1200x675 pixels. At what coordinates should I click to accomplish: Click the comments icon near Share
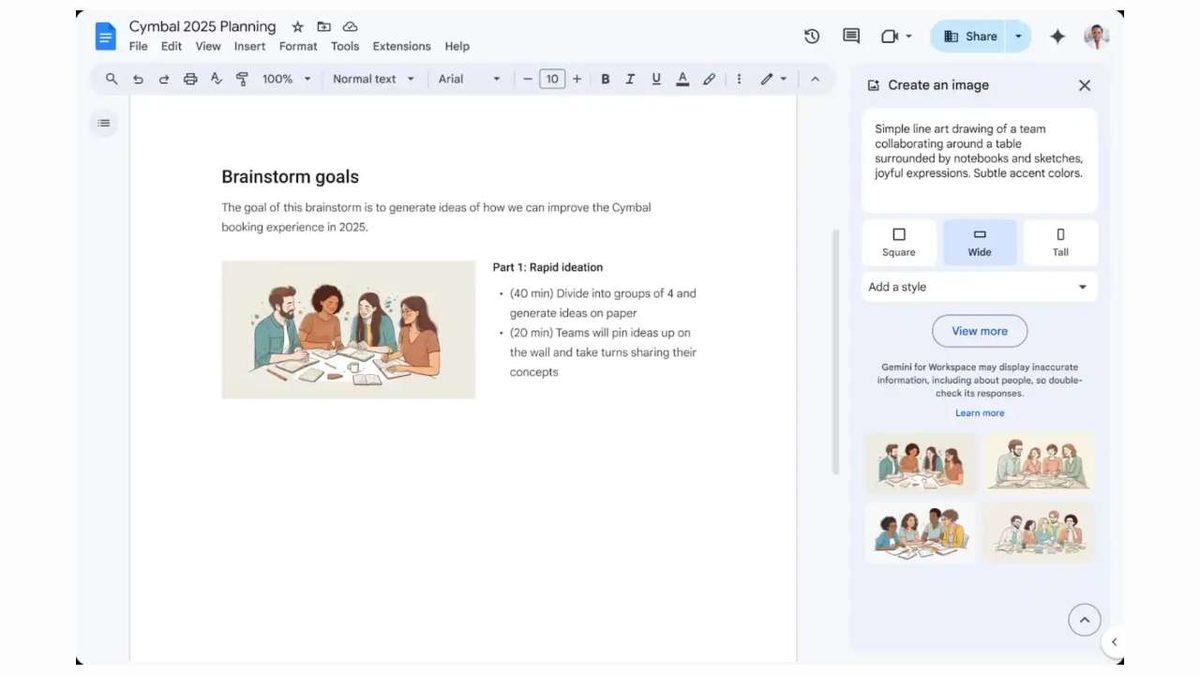[x=850, y=35]
